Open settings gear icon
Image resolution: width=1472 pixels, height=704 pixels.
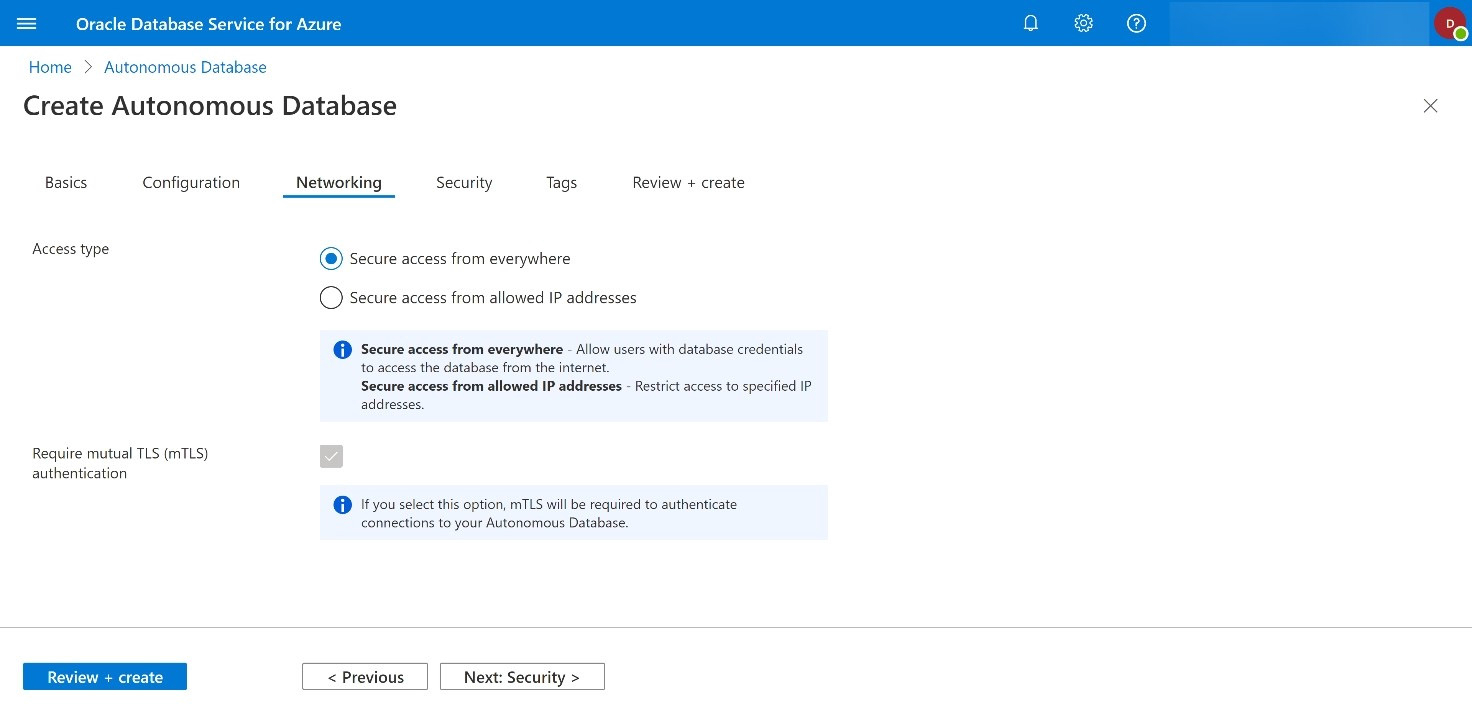(x=1084, y=23)
